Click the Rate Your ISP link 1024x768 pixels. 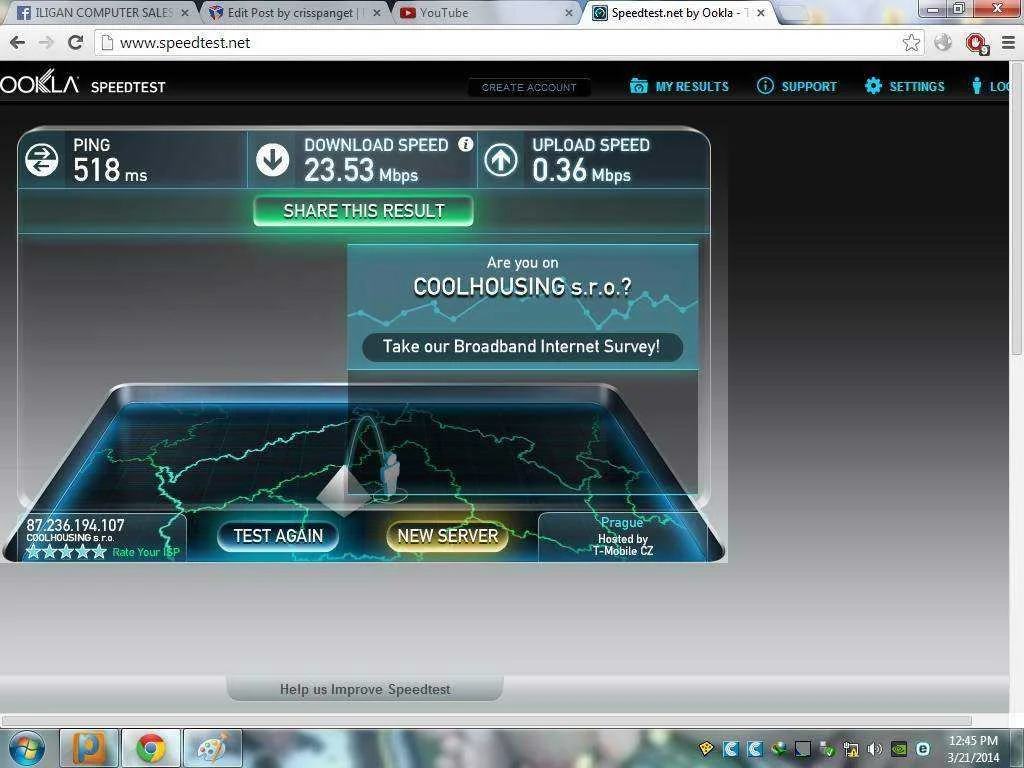pos(146,552)
